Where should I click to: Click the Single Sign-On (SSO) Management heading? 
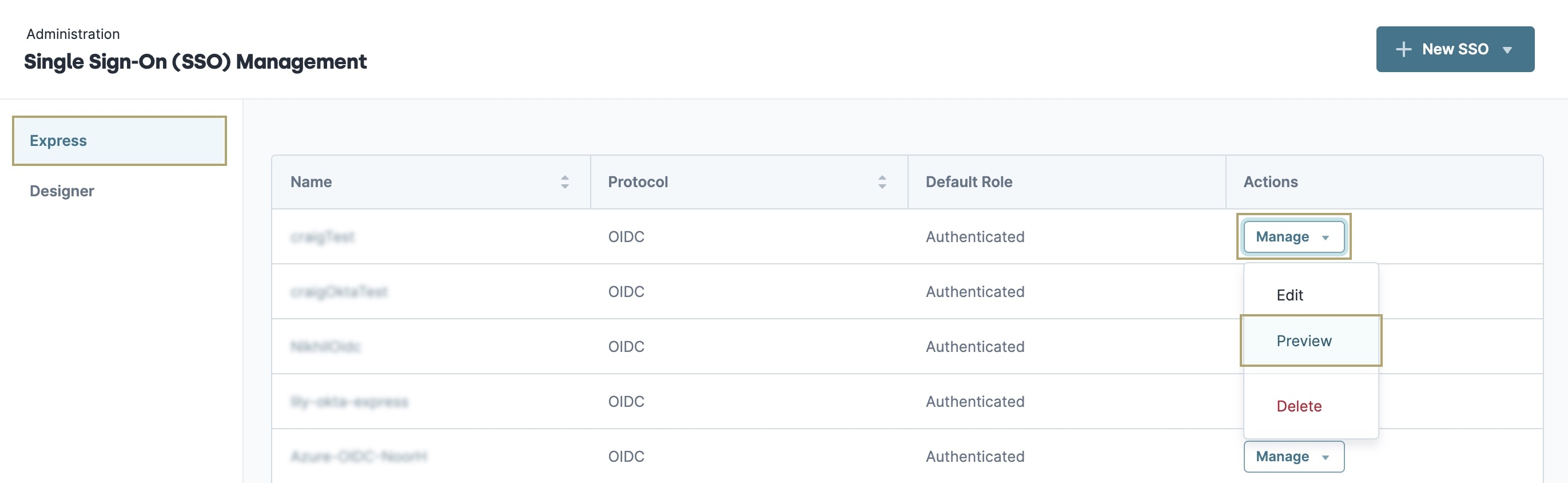pos(196,62)
